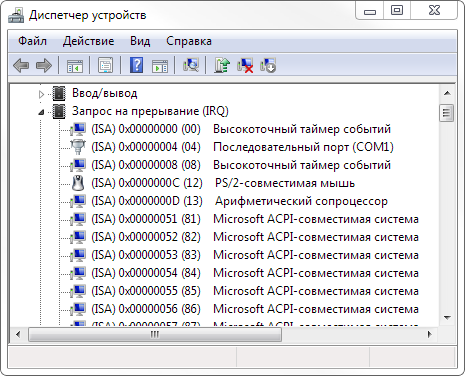Click the PS/2 mouse icon
Screen dimensions: 465x376
(78, 183)
